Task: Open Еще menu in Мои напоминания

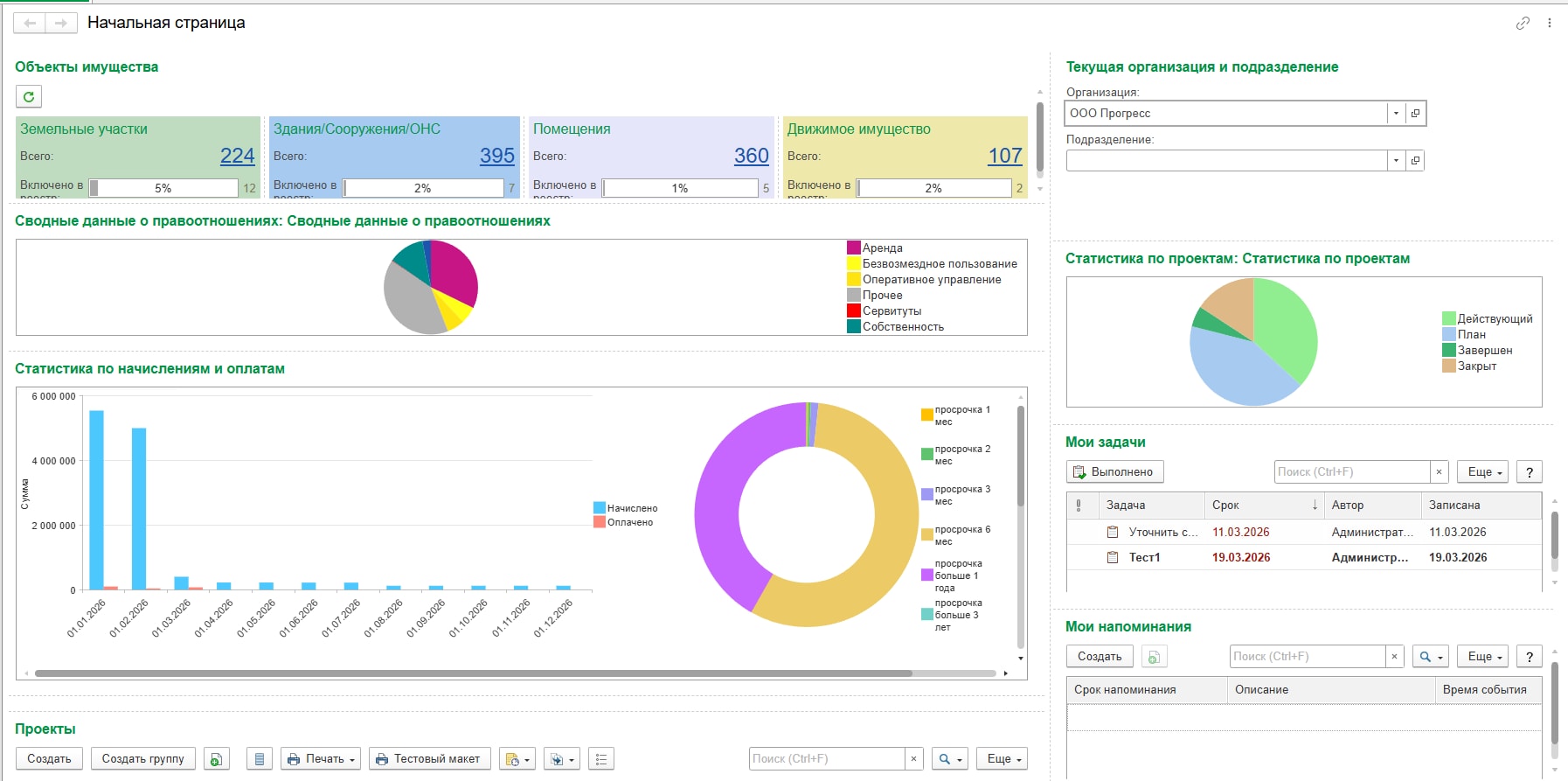Action: coord(1483,657)
